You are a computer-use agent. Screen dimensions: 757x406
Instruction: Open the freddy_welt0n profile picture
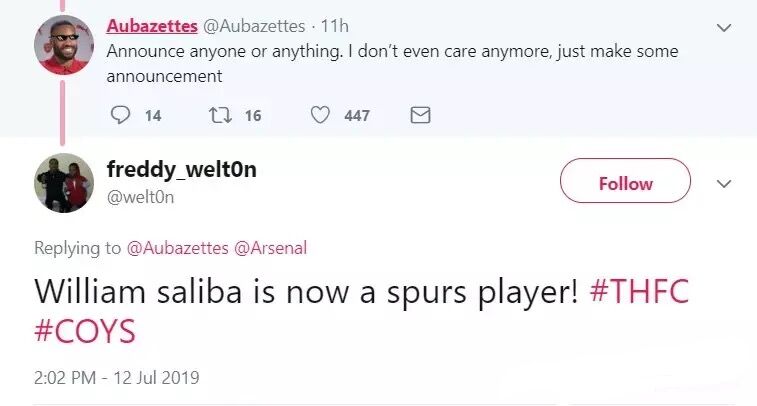pyautogui.click(x=64, y=183)
